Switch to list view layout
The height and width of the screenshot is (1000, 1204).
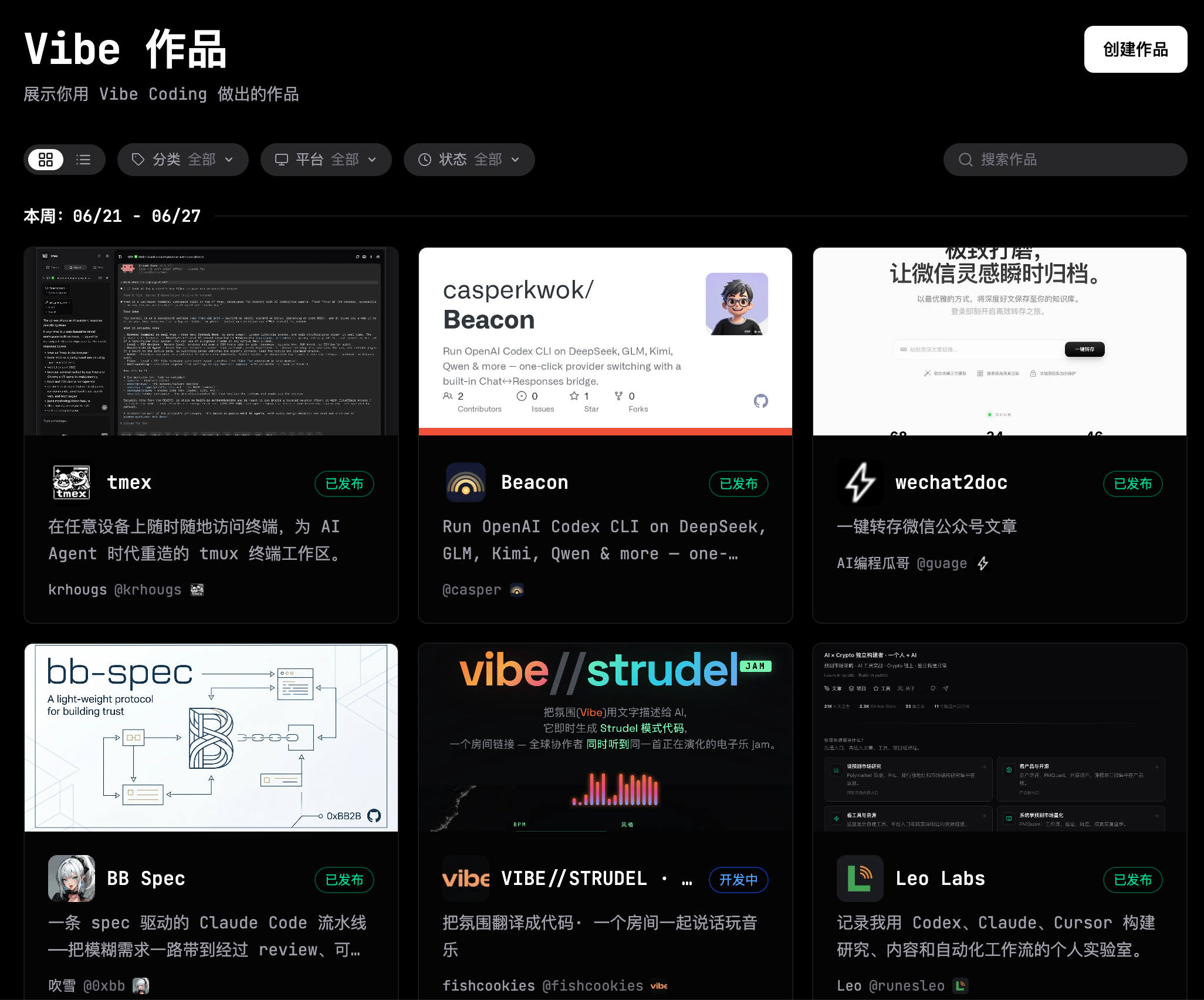[x=83, y=160]
